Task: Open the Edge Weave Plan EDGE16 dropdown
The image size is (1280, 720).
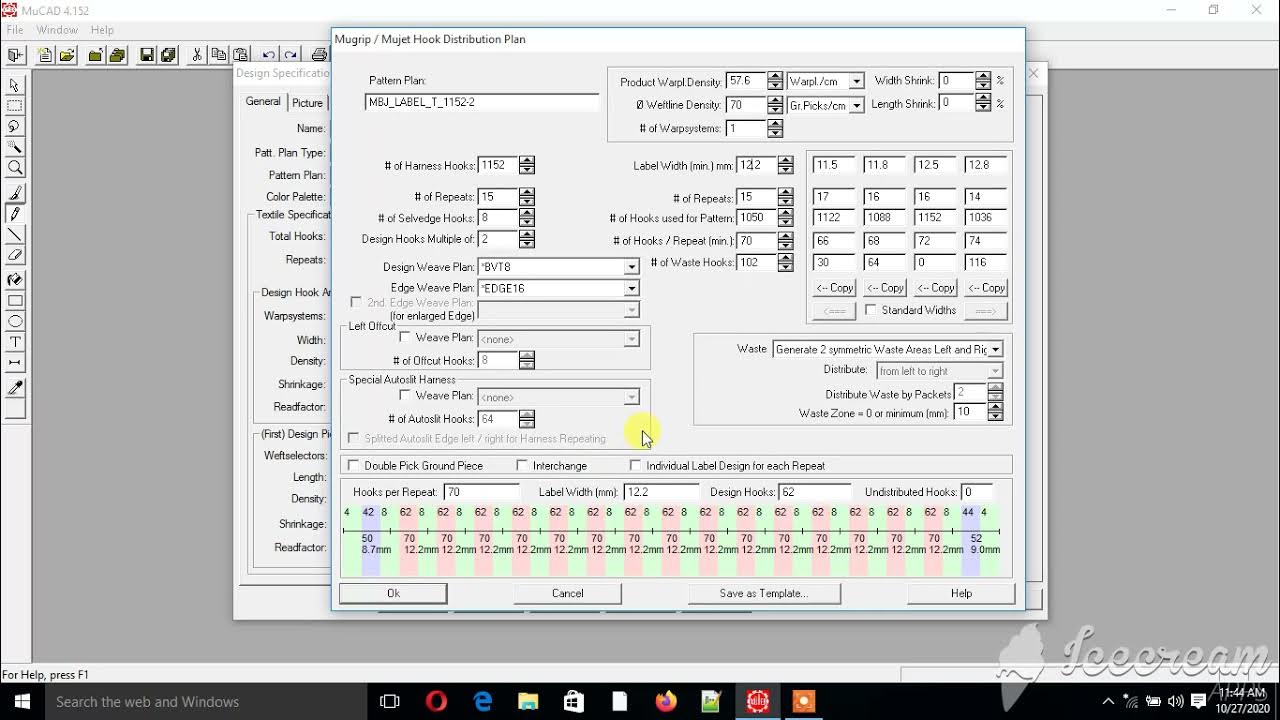Action: tap(631, 288)
